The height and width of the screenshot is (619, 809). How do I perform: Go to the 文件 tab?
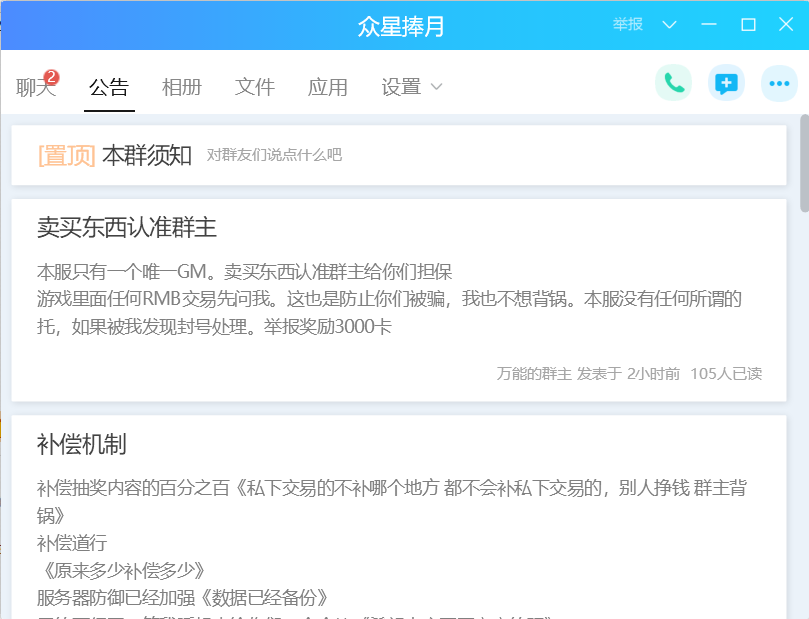(x=255, y=87)
